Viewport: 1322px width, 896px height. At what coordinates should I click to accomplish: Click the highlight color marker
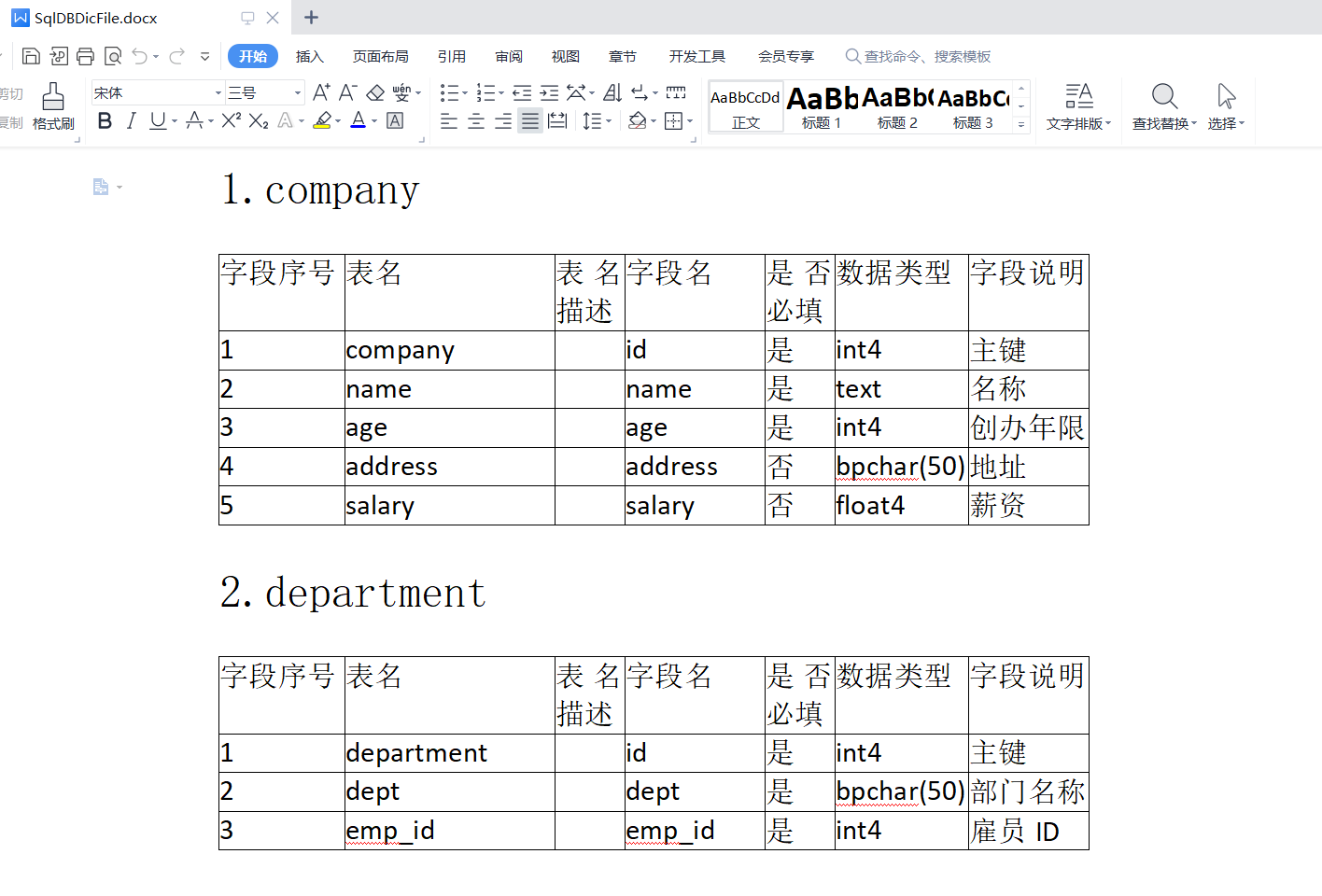322,120
